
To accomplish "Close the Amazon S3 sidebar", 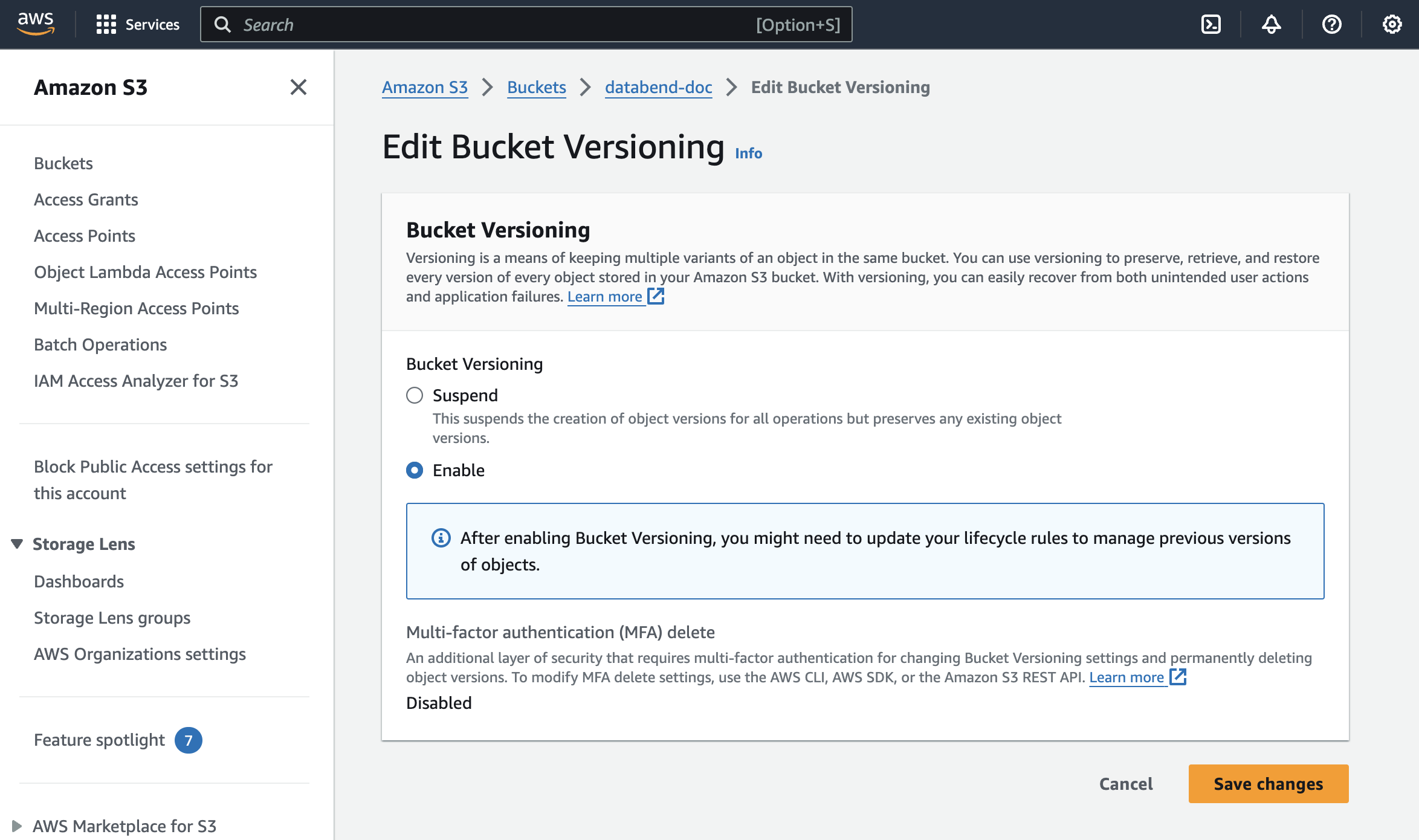I will pos(299,87).
